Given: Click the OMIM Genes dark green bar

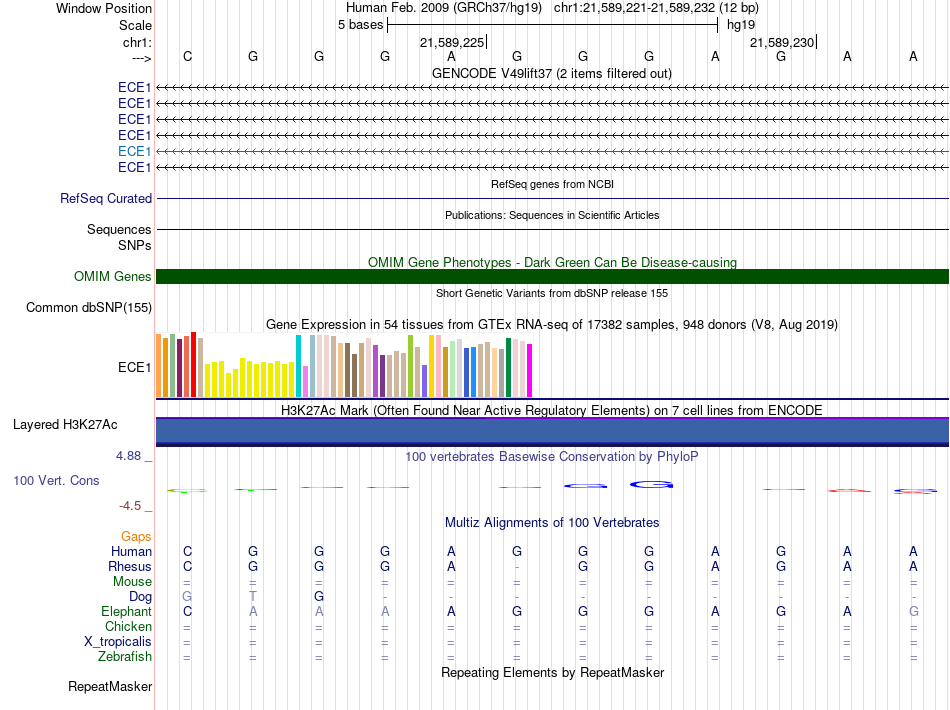Looking at the screenshot, I should coord(552,276).
